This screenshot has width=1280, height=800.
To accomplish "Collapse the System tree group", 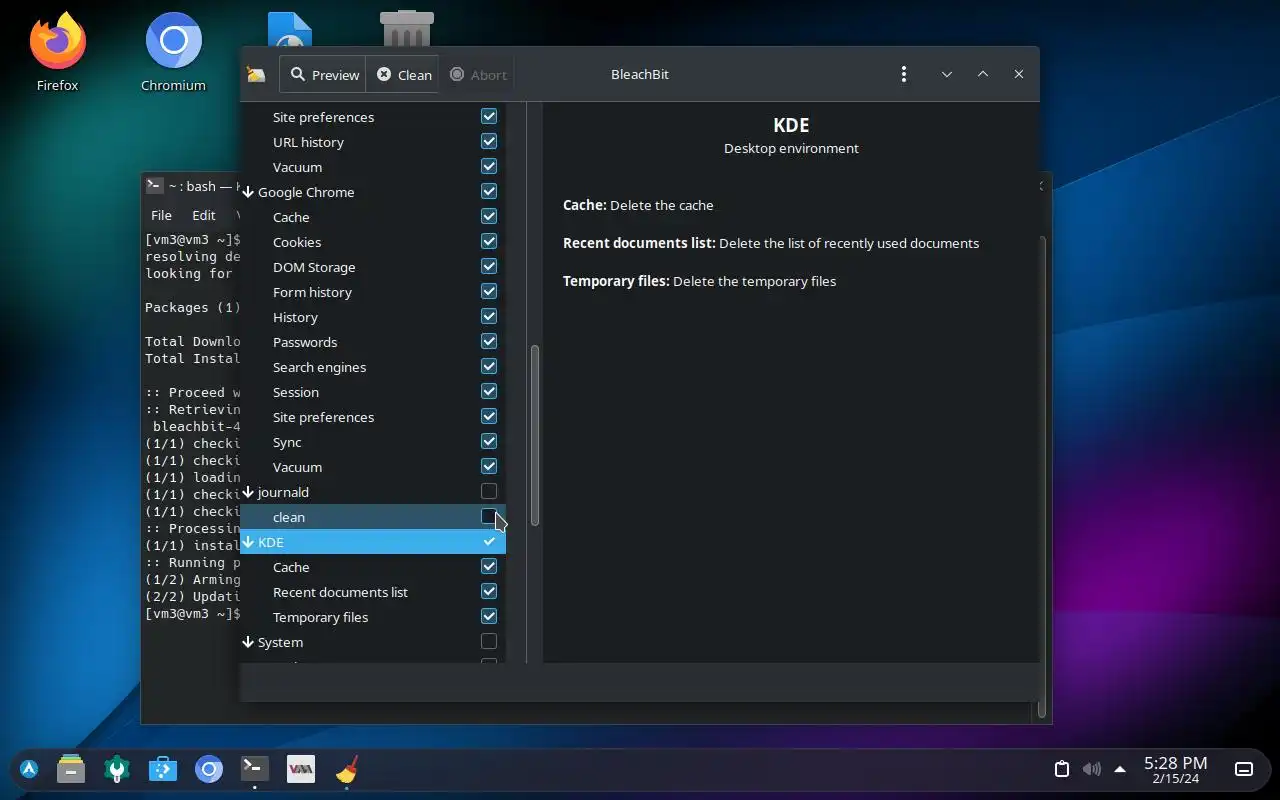I will [248, 642].
